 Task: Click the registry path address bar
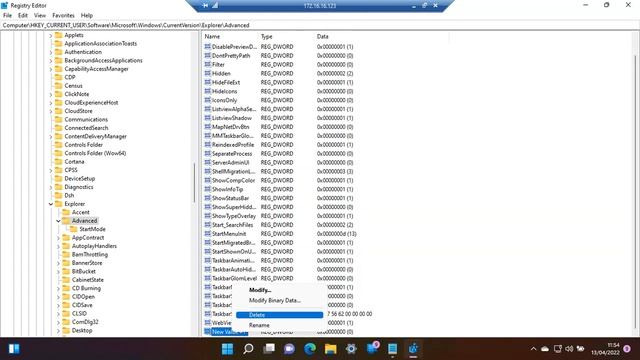pyautogui.click(x=320, y=25)
